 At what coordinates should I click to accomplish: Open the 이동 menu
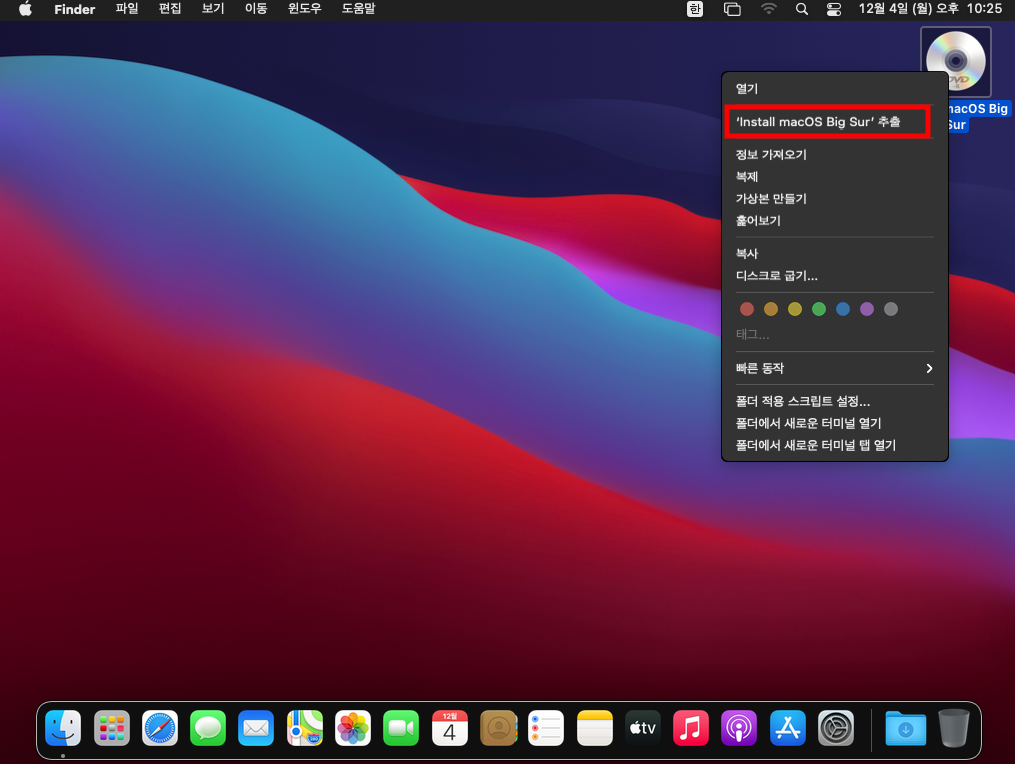tap(256, 9)
